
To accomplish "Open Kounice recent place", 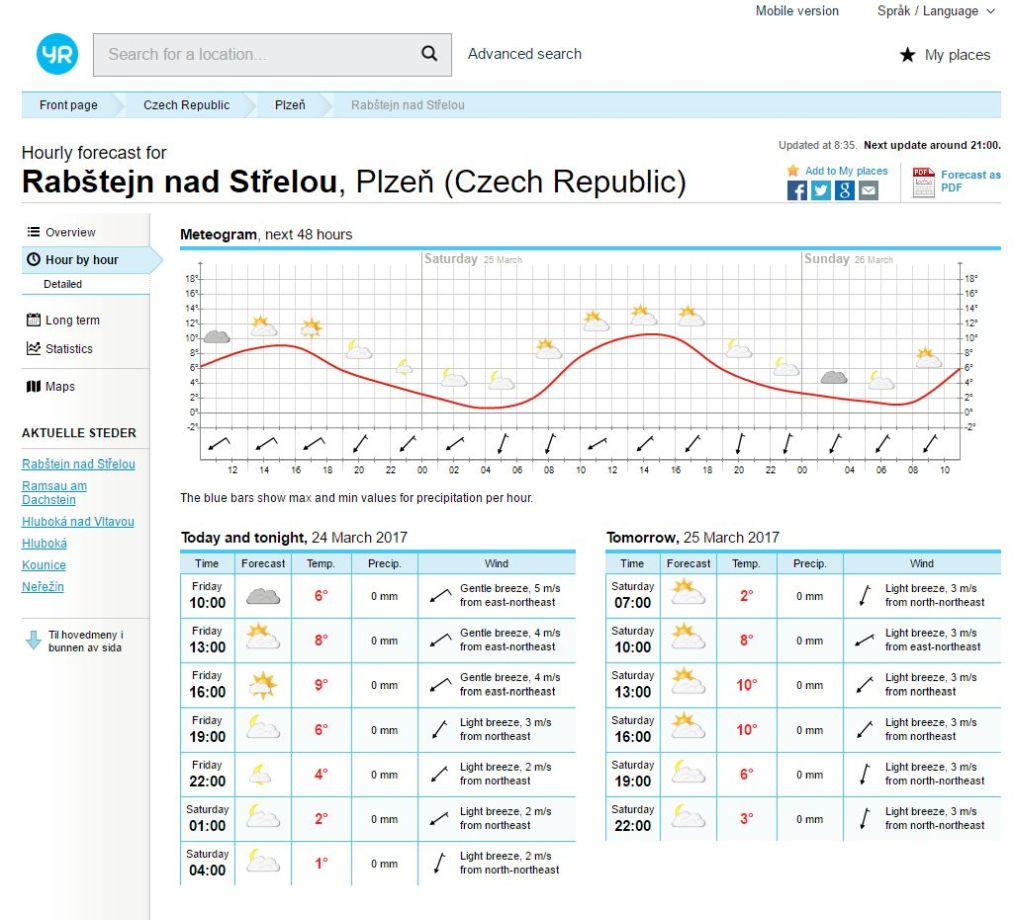I will pyautogui.click(x=44, y=565).
